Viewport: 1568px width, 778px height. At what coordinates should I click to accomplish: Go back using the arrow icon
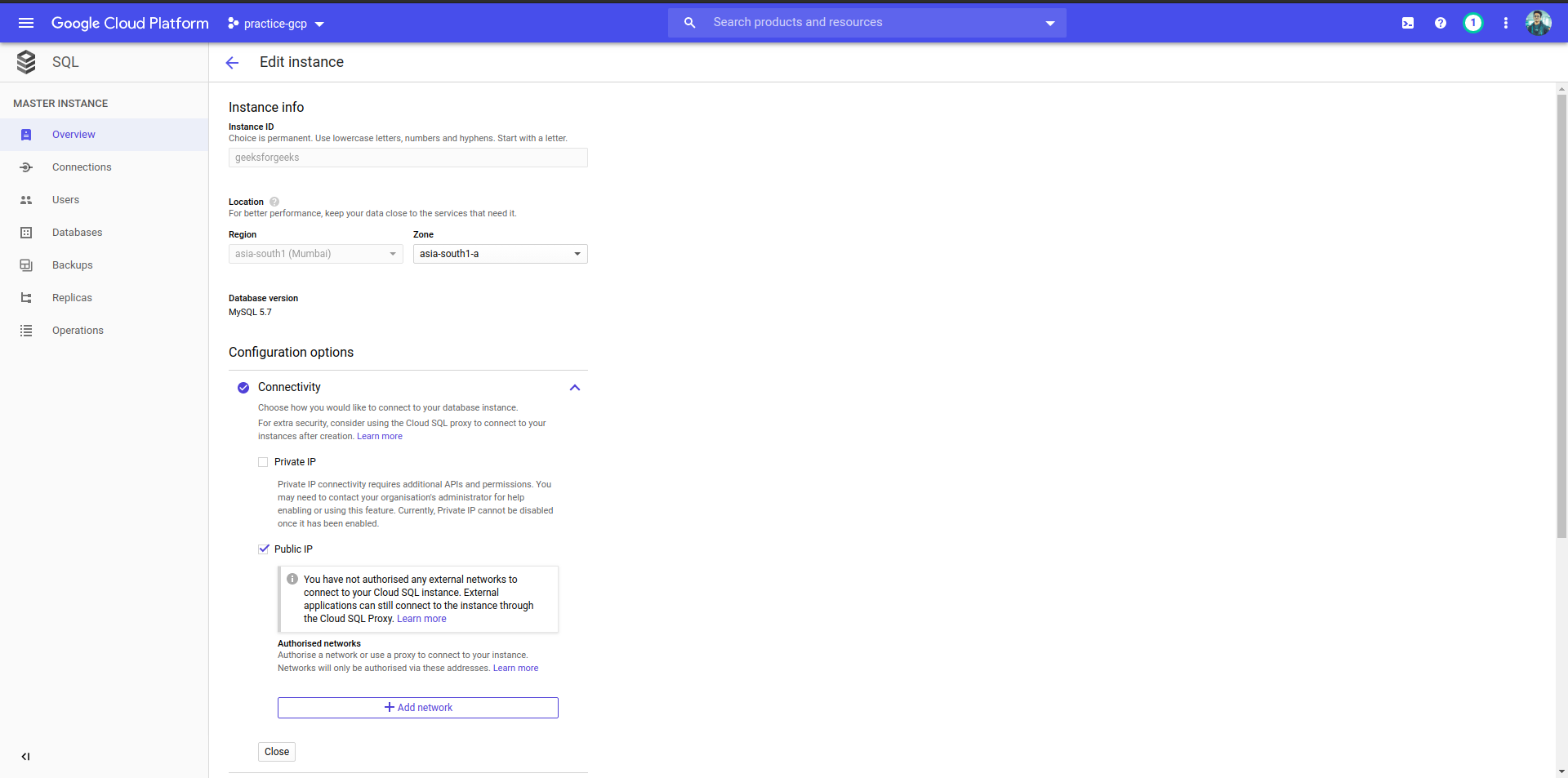[x=232, y=63]
